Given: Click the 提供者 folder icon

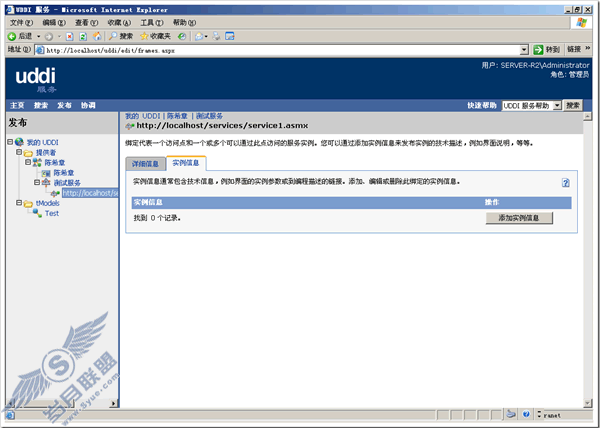Looking at the screenshot, I should [x=28, y=153].
